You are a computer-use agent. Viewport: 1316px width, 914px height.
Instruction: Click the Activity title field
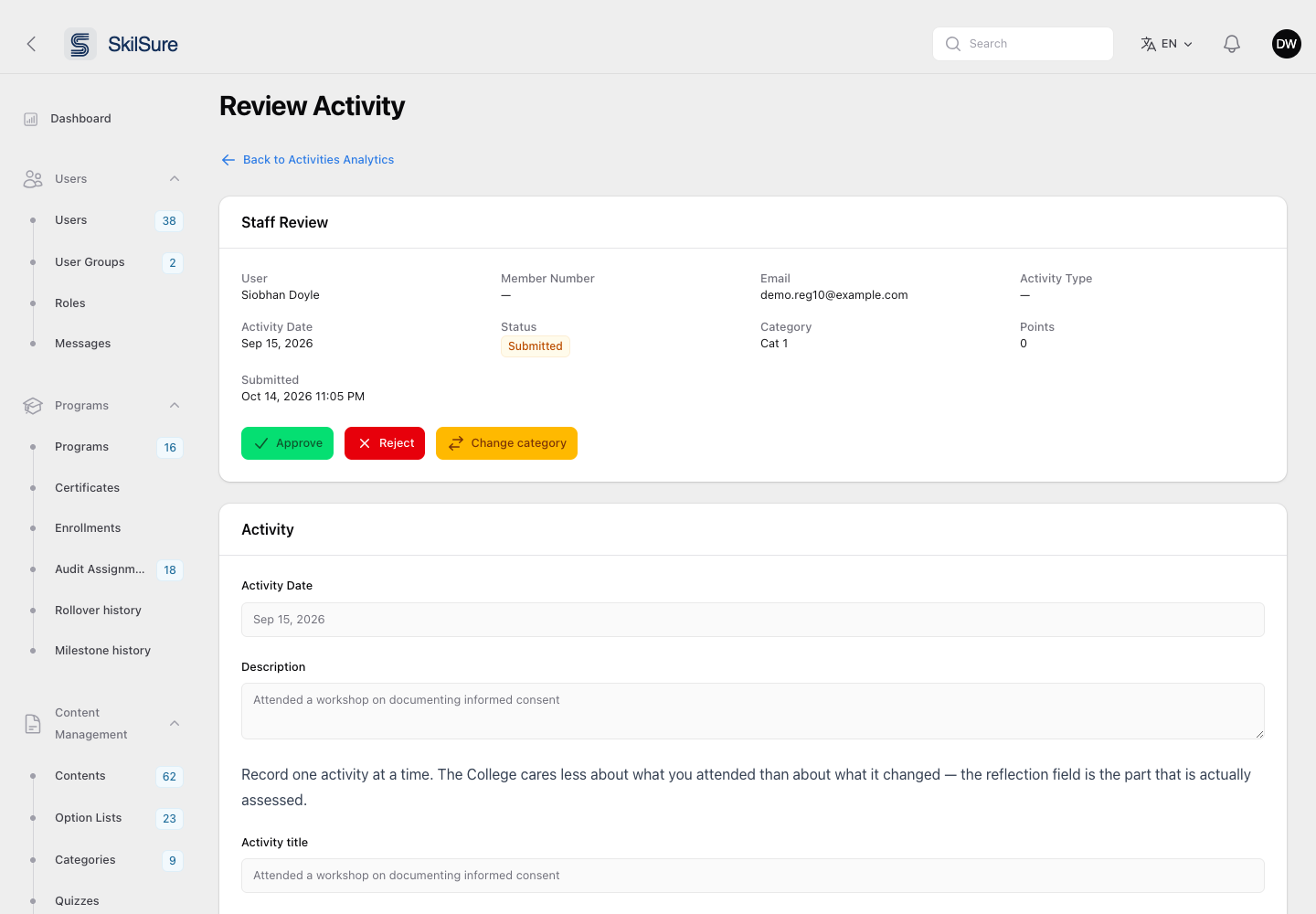click(x=753, y=876)
